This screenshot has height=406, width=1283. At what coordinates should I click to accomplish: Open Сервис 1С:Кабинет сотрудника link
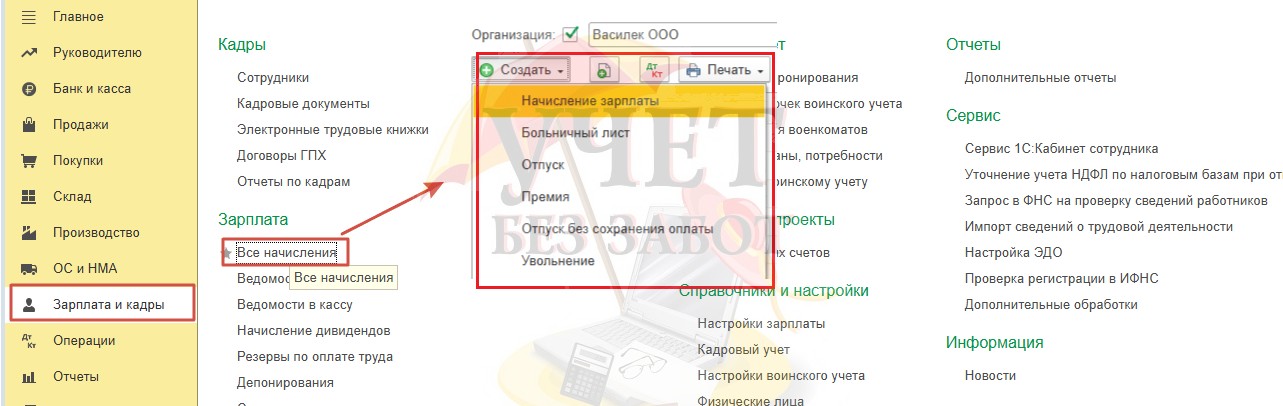click(1061, 148)
